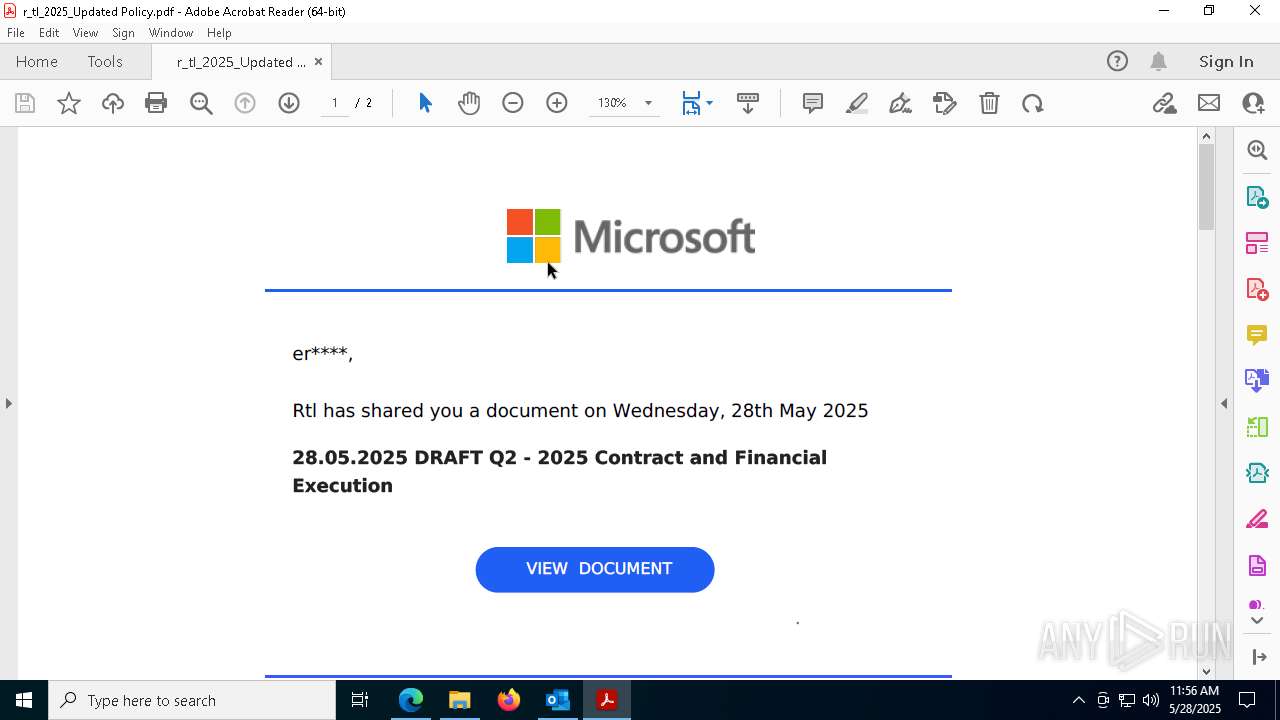Open the Export PDF tool

(x=1257, y=196)
